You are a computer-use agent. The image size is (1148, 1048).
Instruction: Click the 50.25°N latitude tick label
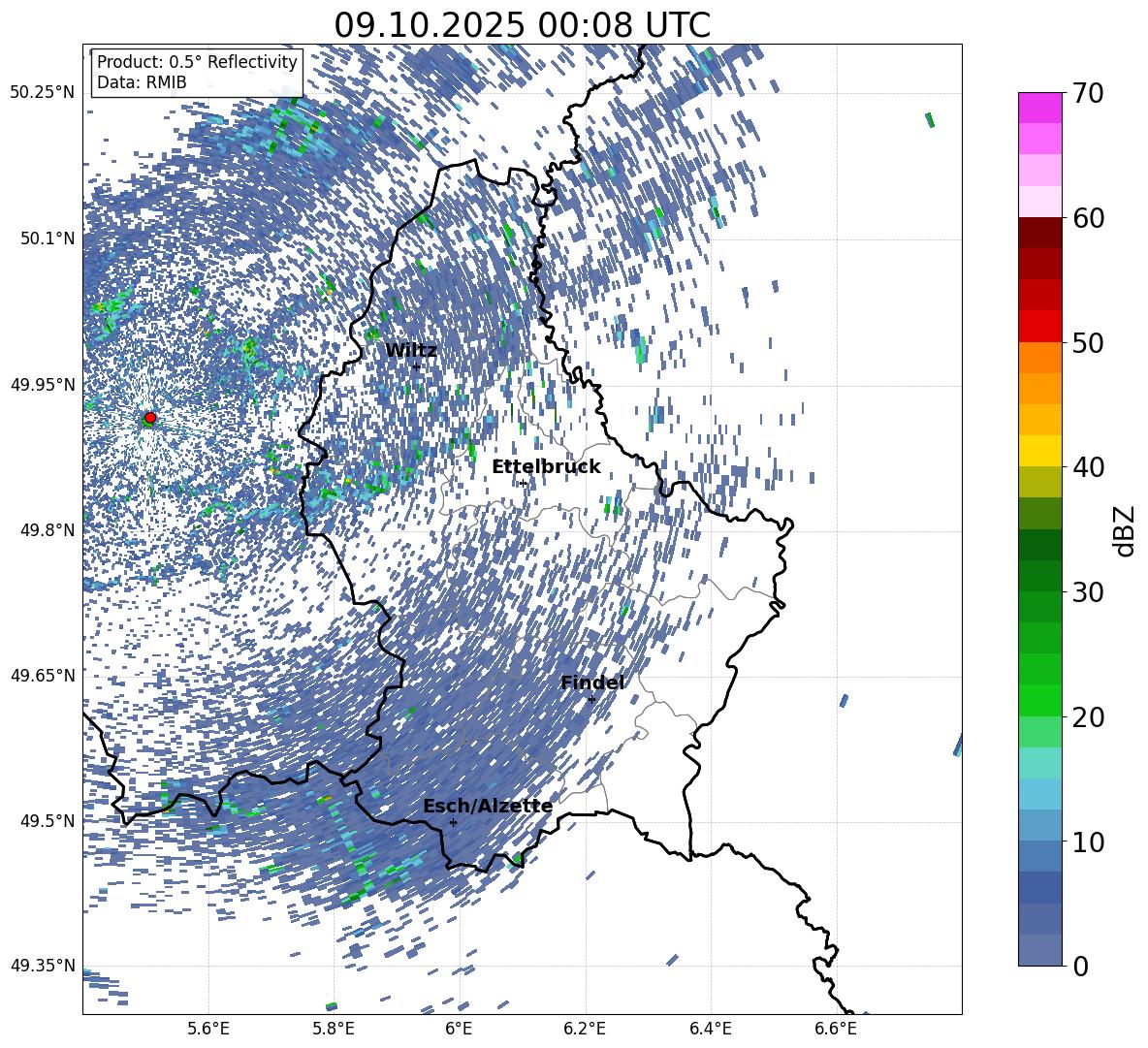[43, 93]
